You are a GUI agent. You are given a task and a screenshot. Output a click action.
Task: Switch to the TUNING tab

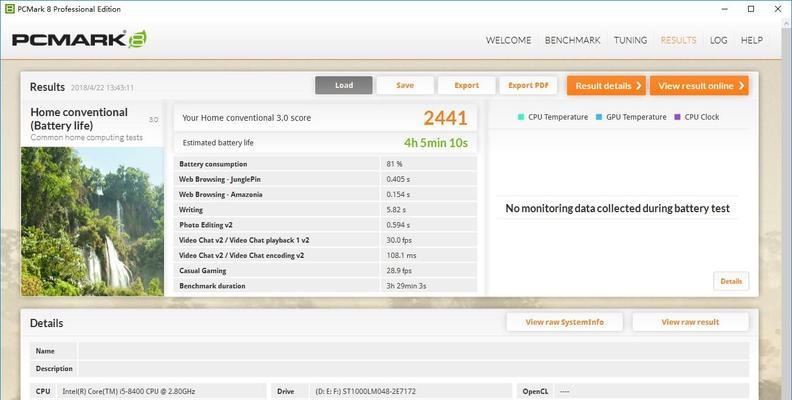pos(630,40)
